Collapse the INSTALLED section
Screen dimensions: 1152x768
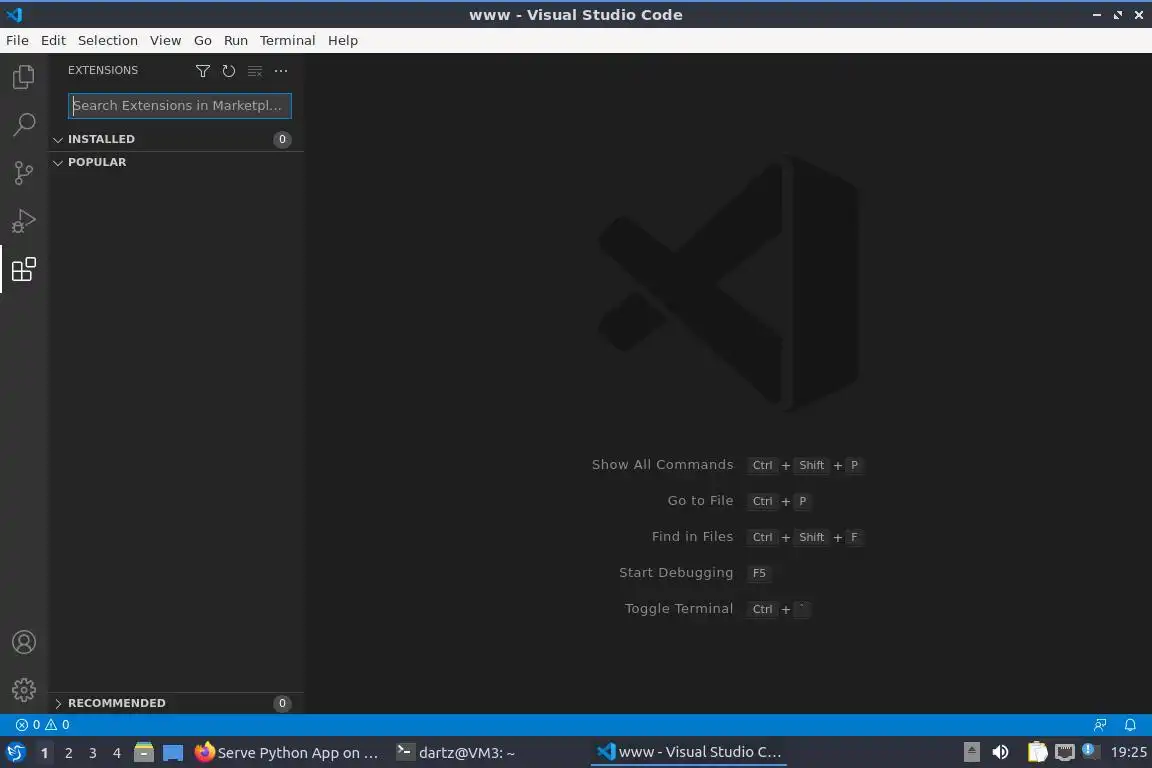[x=58, y=139]
